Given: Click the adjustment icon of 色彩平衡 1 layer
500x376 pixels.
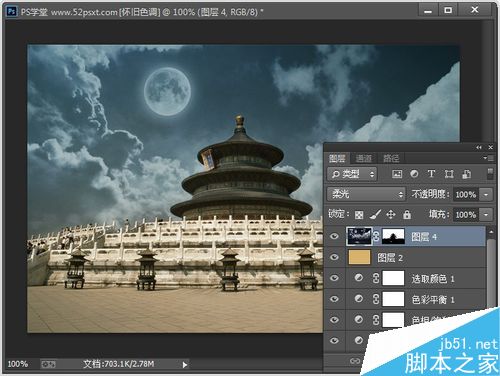Looking at the screenshot, I should tap(359, 298).
